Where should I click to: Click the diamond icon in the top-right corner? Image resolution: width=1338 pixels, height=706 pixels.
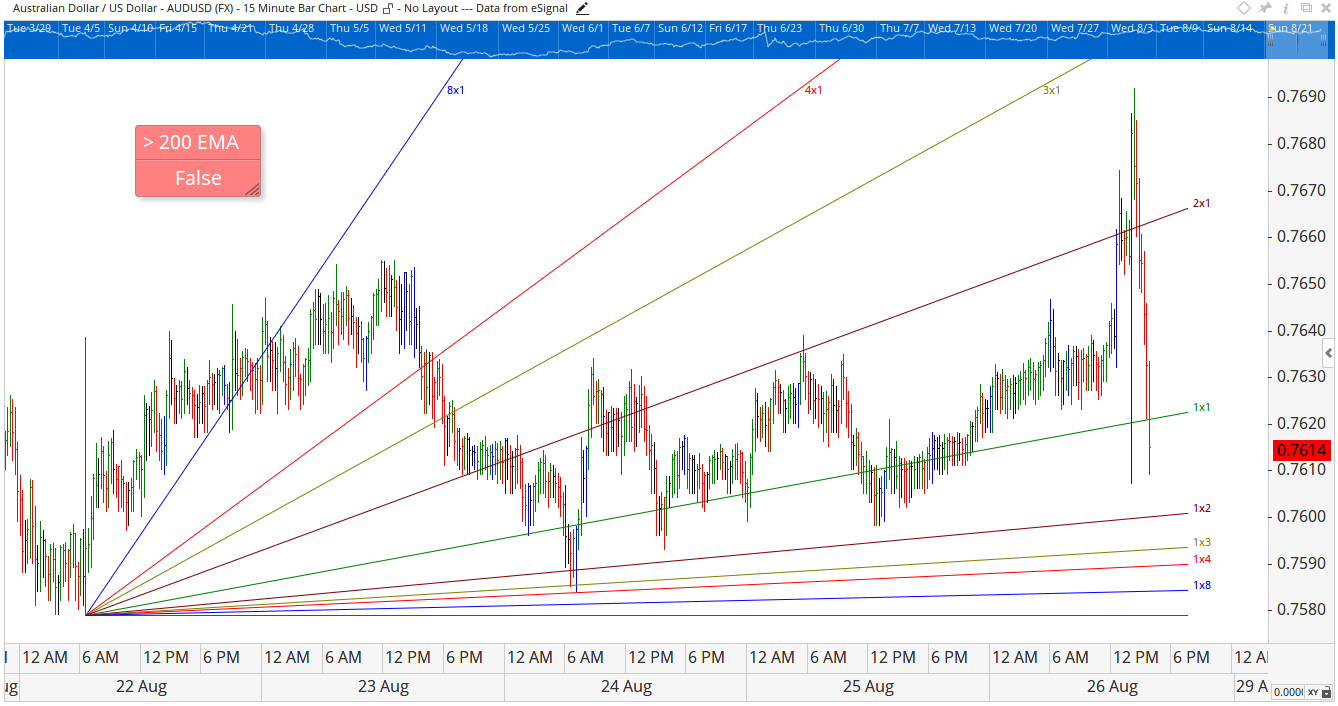pyautogui.click(x=1243, y=8)
